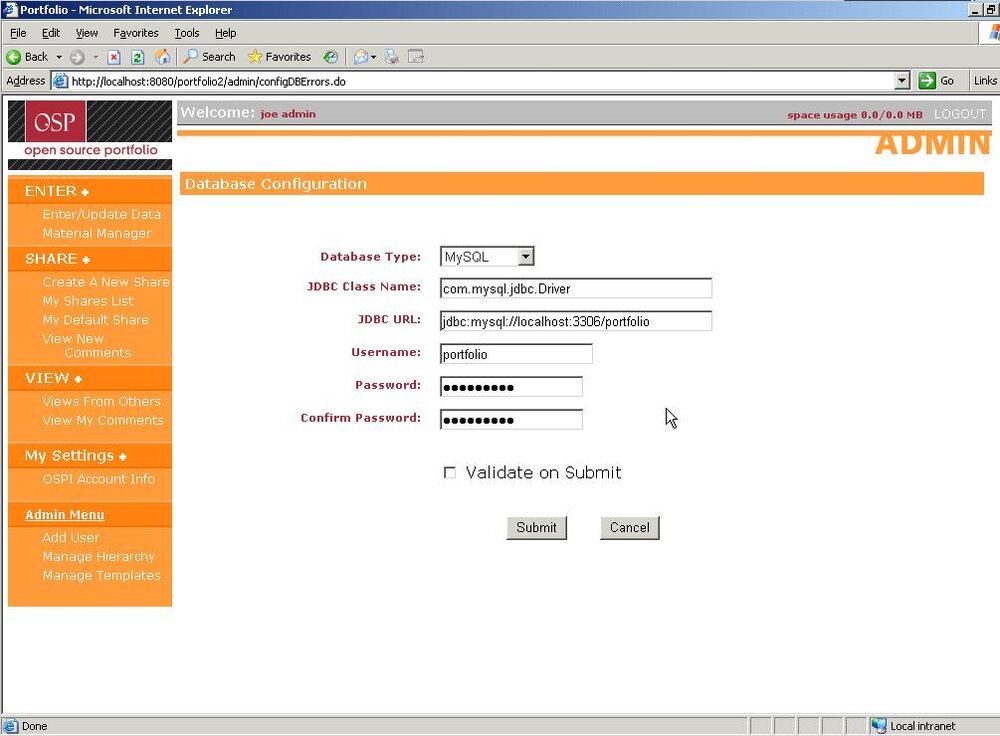
Task: Submit the database configuration form
Action: (536, 527)
